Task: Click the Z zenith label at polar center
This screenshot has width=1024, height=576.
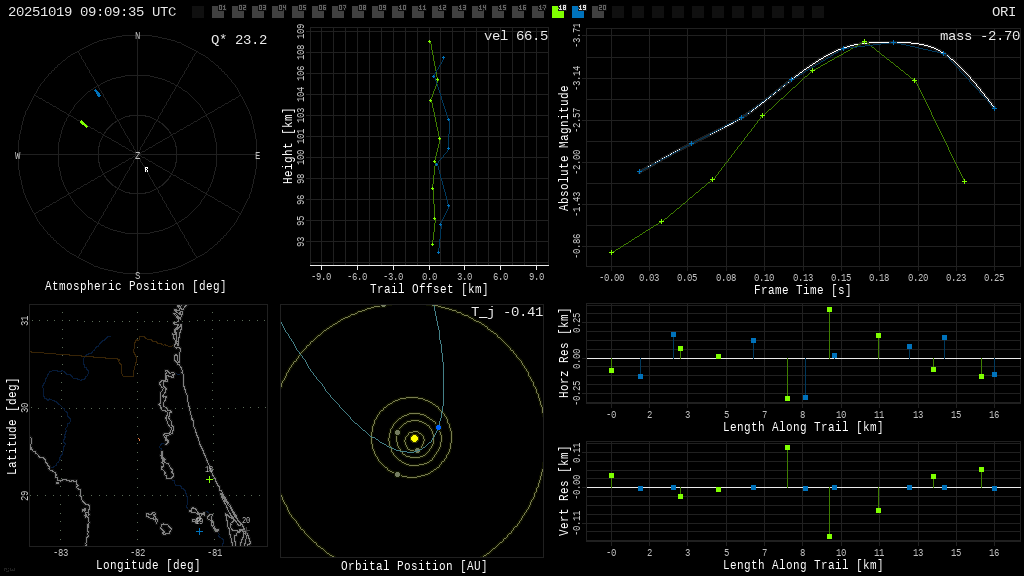Action: tap(138, 156)
